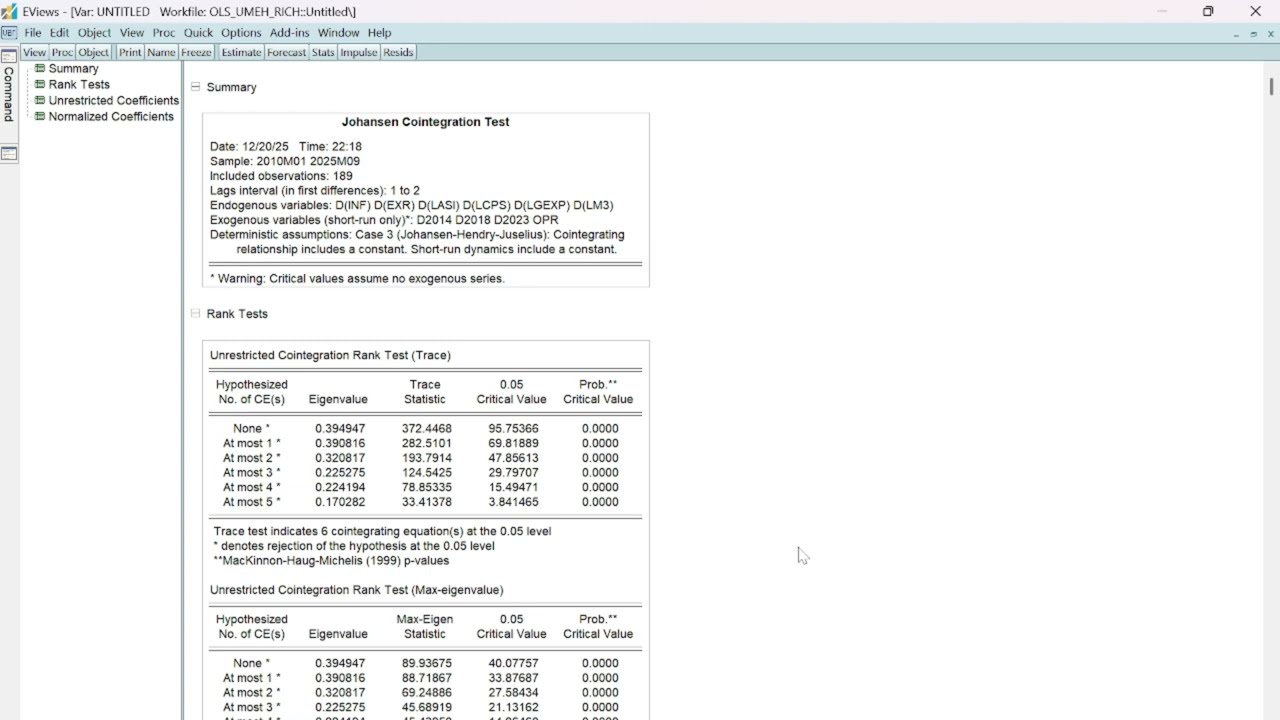
Task: Open the Help menu
Action: [x=379, y=33]
